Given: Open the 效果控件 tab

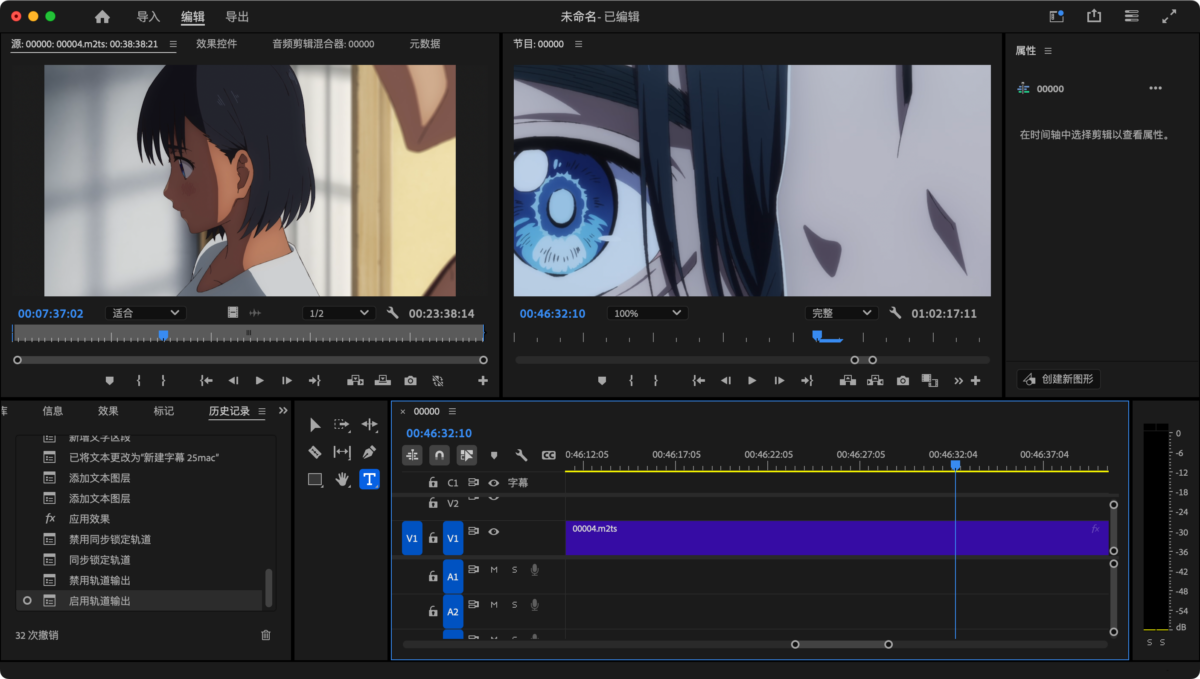Looking at the screenshot, I should [216, 44].
